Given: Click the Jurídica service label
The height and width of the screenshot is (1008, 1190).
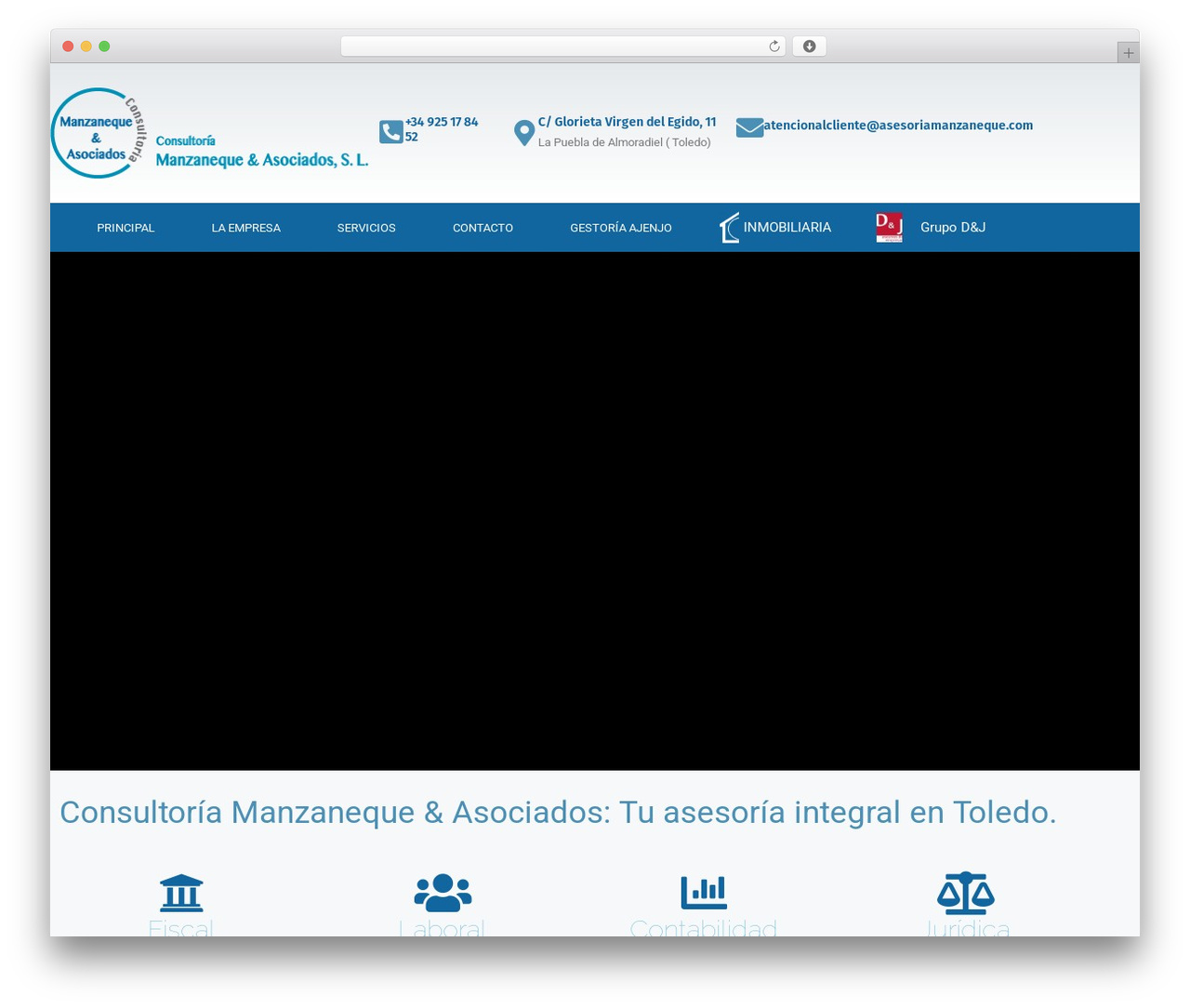Looking at the screenshot, I should tap(967, 927).
